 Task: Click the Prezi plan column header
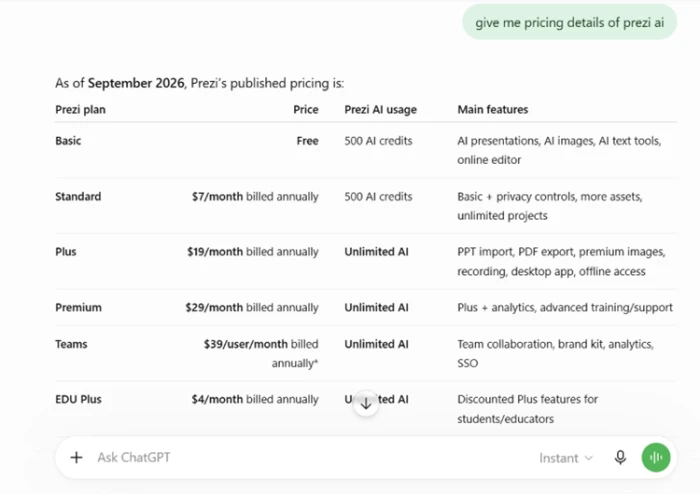(80, 110)
